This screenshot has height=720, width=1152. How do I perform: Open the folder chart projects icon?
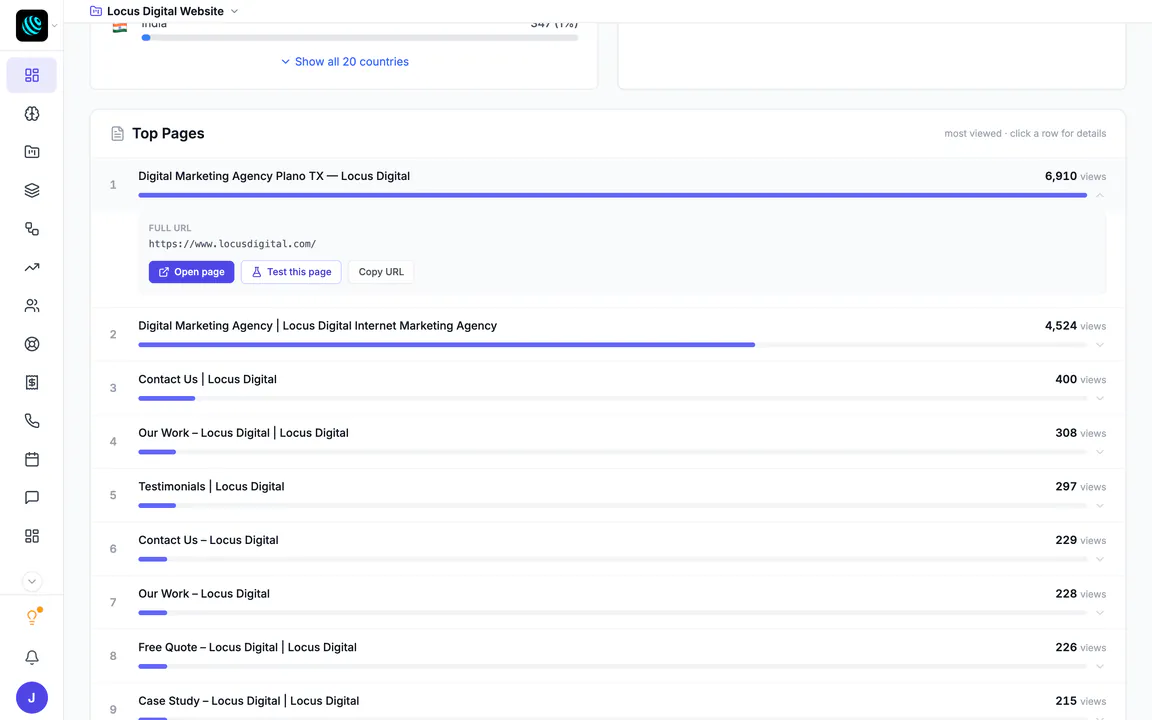pyautogui.click(x=32, y=152)
